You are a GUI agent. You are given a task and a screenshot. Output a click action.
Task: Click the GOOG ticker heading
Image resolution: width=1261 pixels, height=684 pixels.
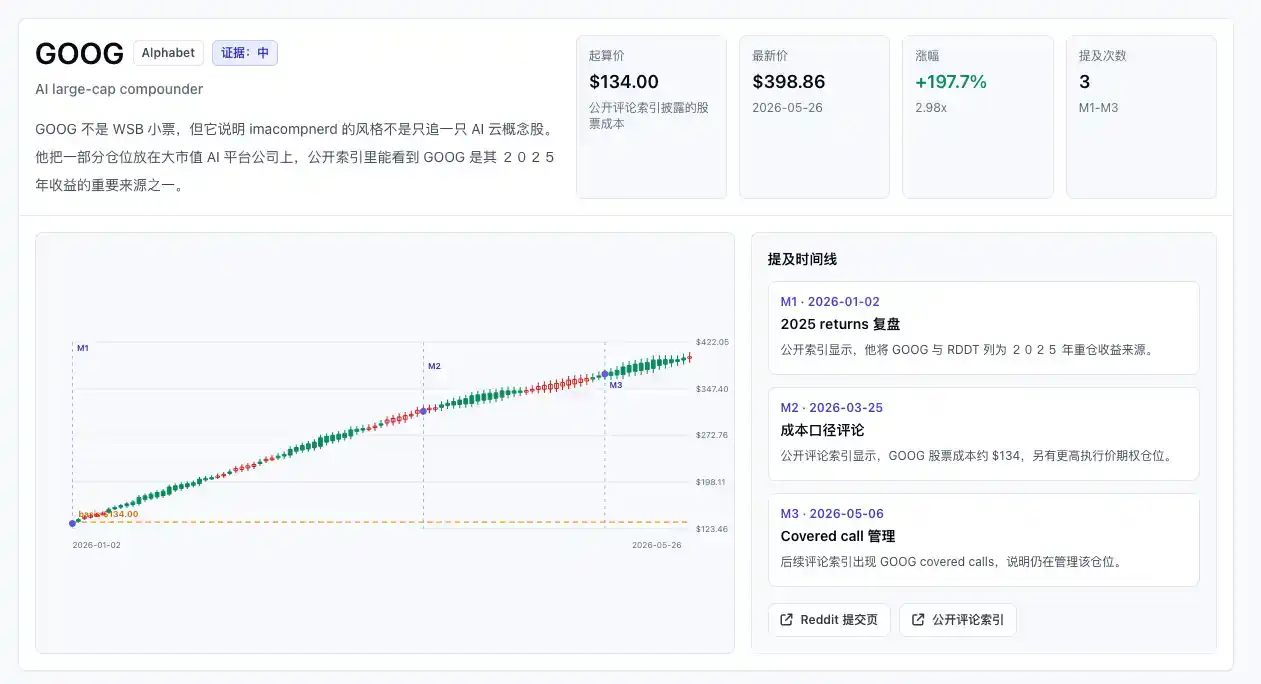coord(79,54)
